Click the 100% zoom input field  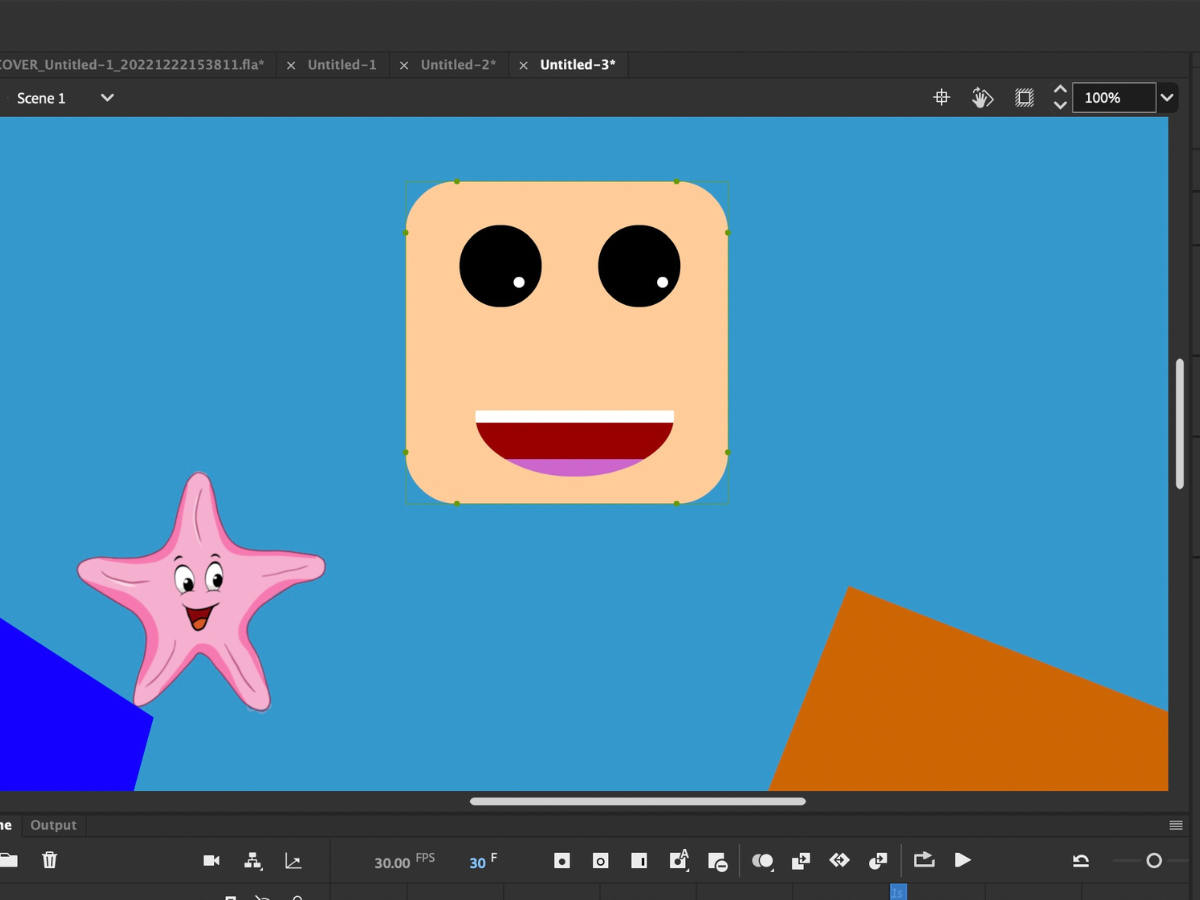1112,98
